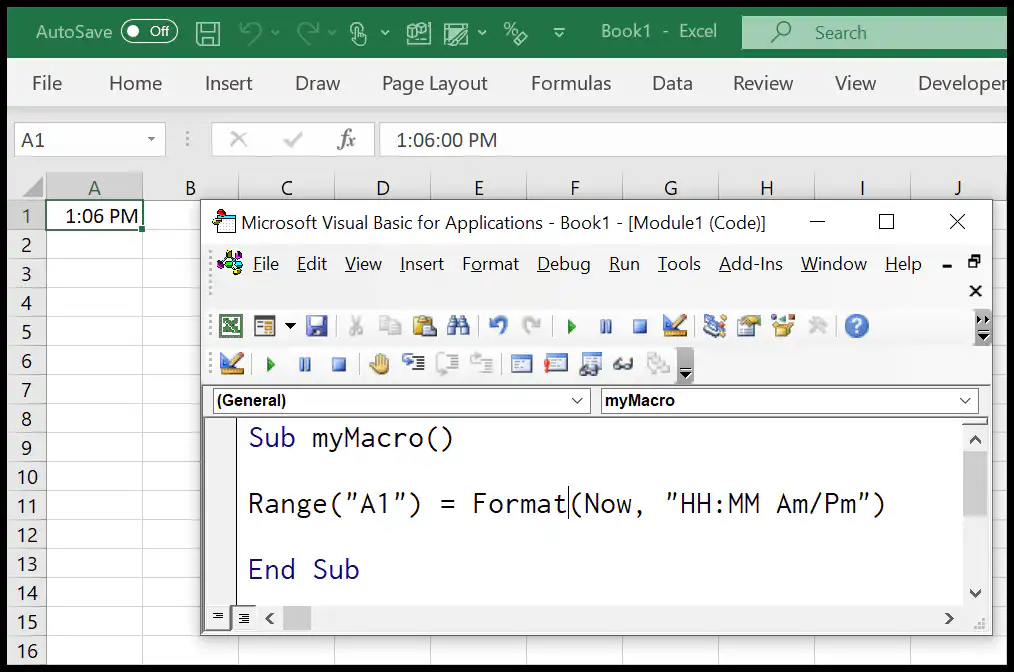Viewport: 1014px width, 672px height.
Task: Click the blue Undo arrow in VBA toolbar
Action: click(x=497, y=325)
